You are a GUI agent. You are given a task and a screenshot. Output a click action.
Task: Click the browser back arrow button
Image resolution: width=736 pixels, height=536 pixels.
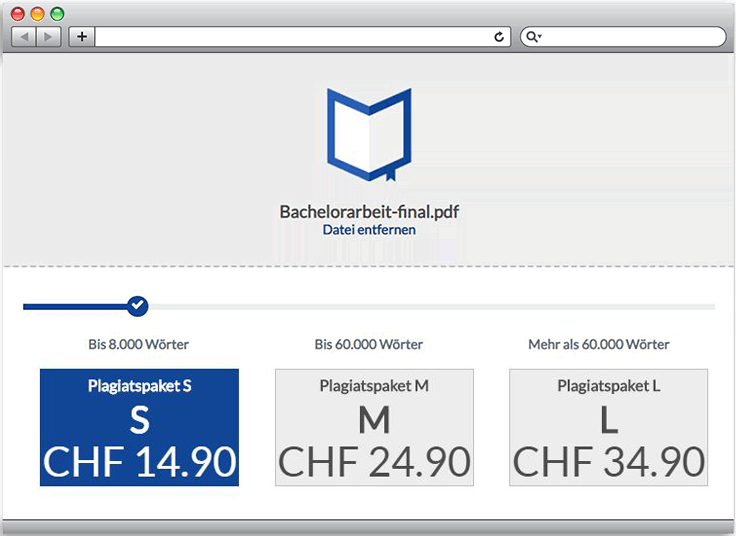(24, 37)
